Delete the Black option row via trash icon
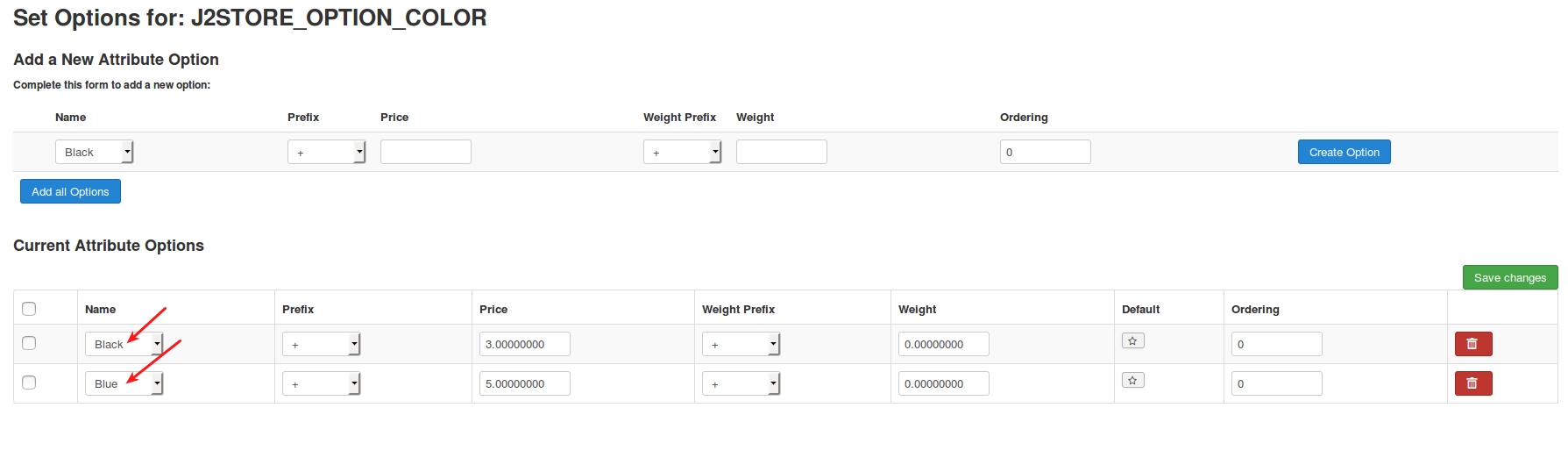1568x465 pixels. click(1472, 344)
